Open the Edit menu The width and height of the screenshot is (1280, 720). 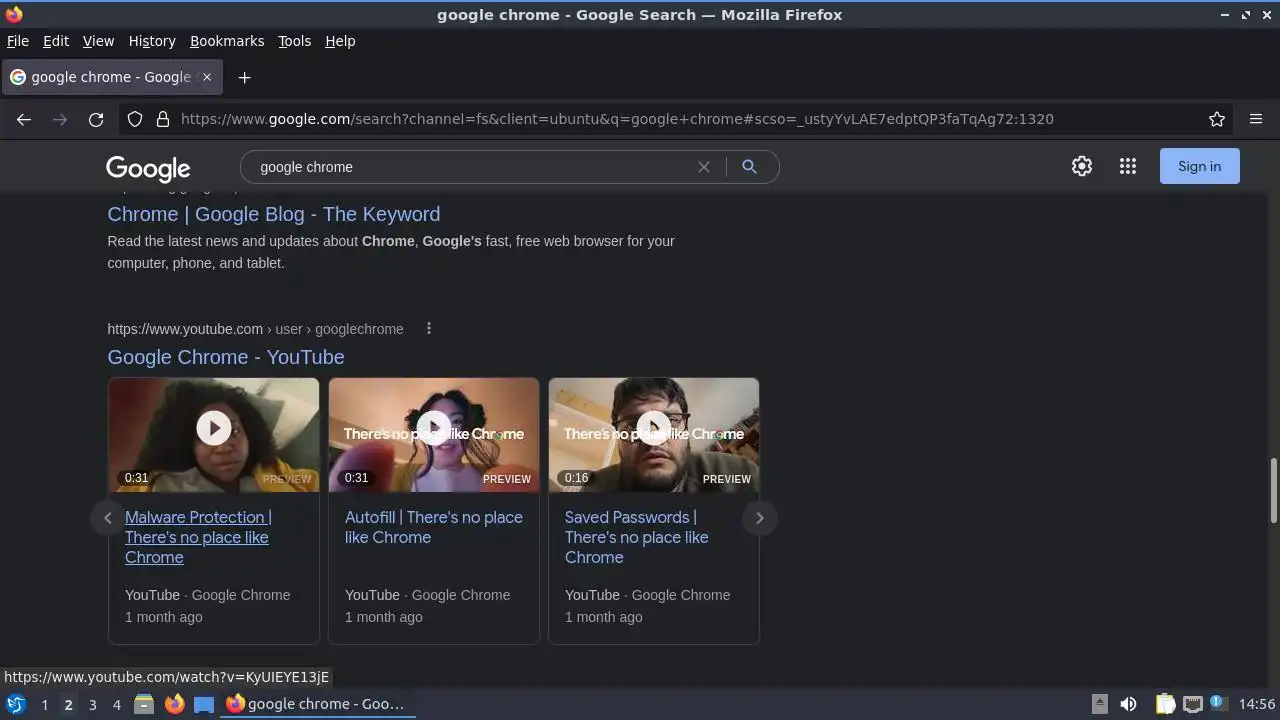(x=56, y=41)
